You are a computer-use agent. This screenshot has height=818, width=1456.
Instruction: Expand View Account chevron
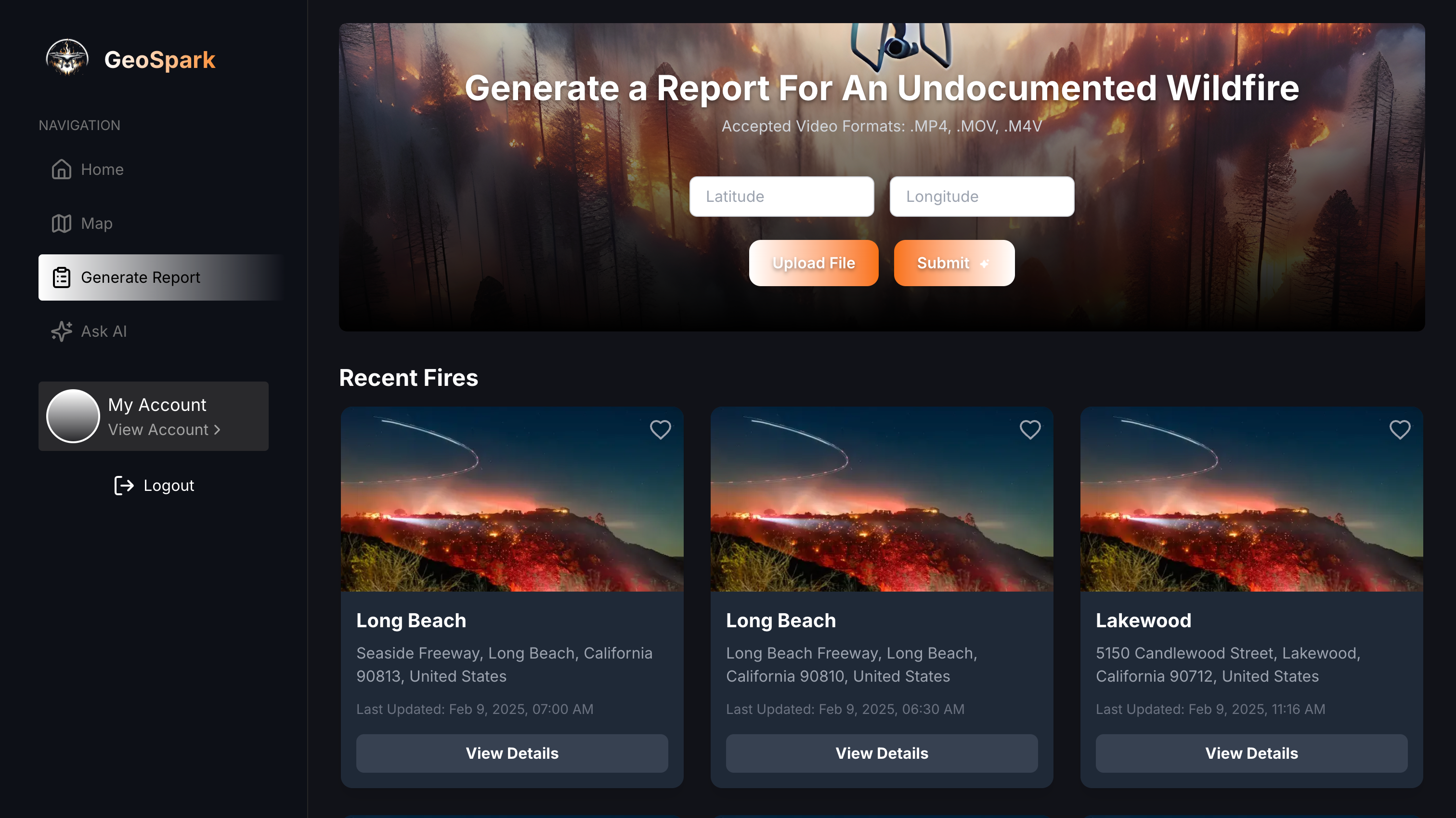coord(217,430)
